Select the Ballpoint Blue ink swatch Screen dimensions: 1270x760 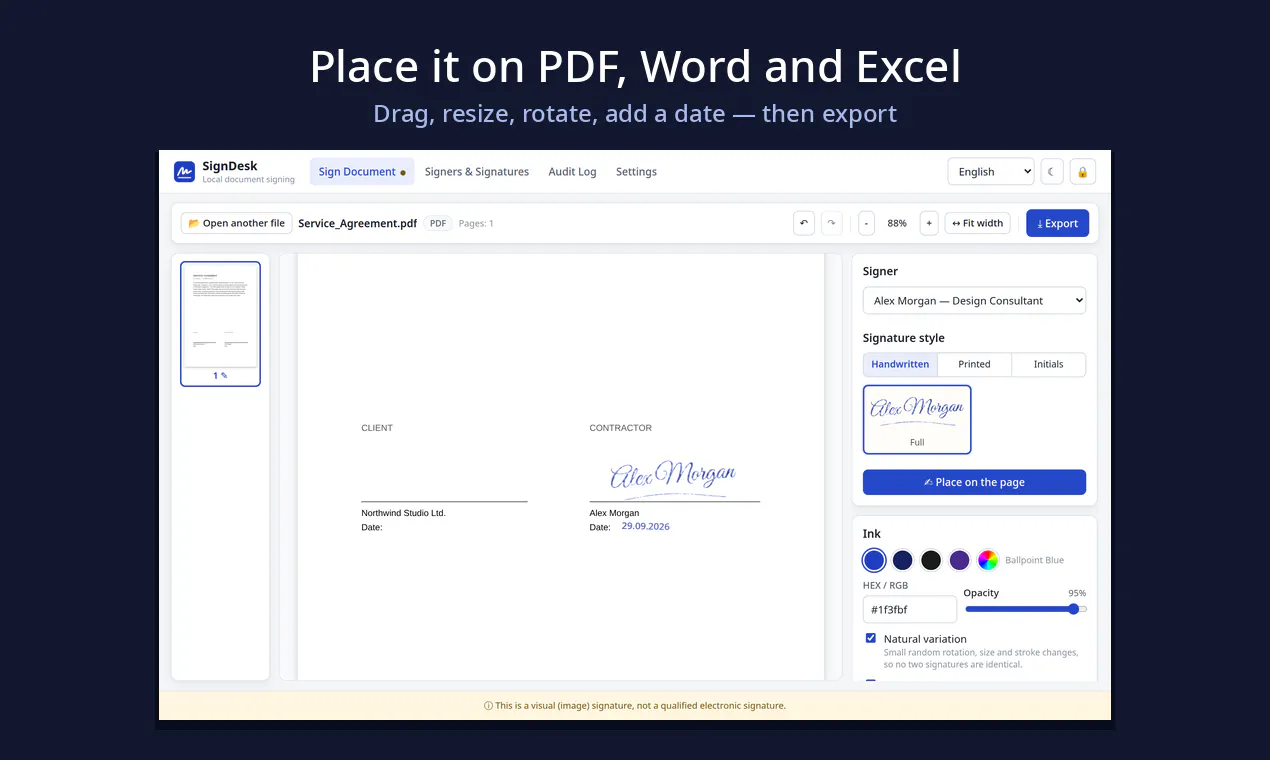[874, 560]
